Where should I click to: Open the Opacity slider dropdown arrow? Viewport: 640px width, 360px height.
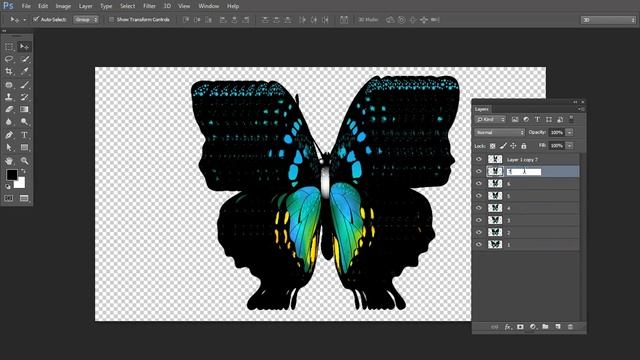coord(569,132)
